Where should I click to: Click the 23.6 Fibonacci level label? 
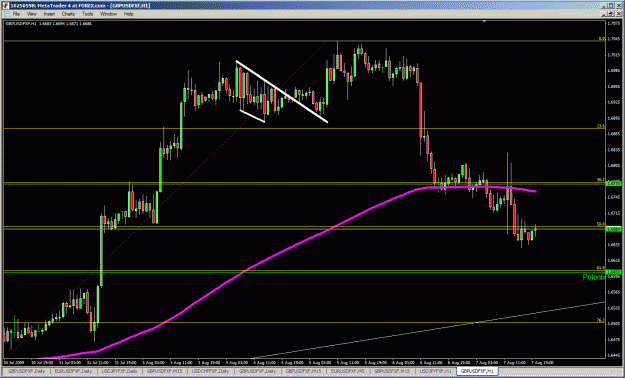coord(601,126)
